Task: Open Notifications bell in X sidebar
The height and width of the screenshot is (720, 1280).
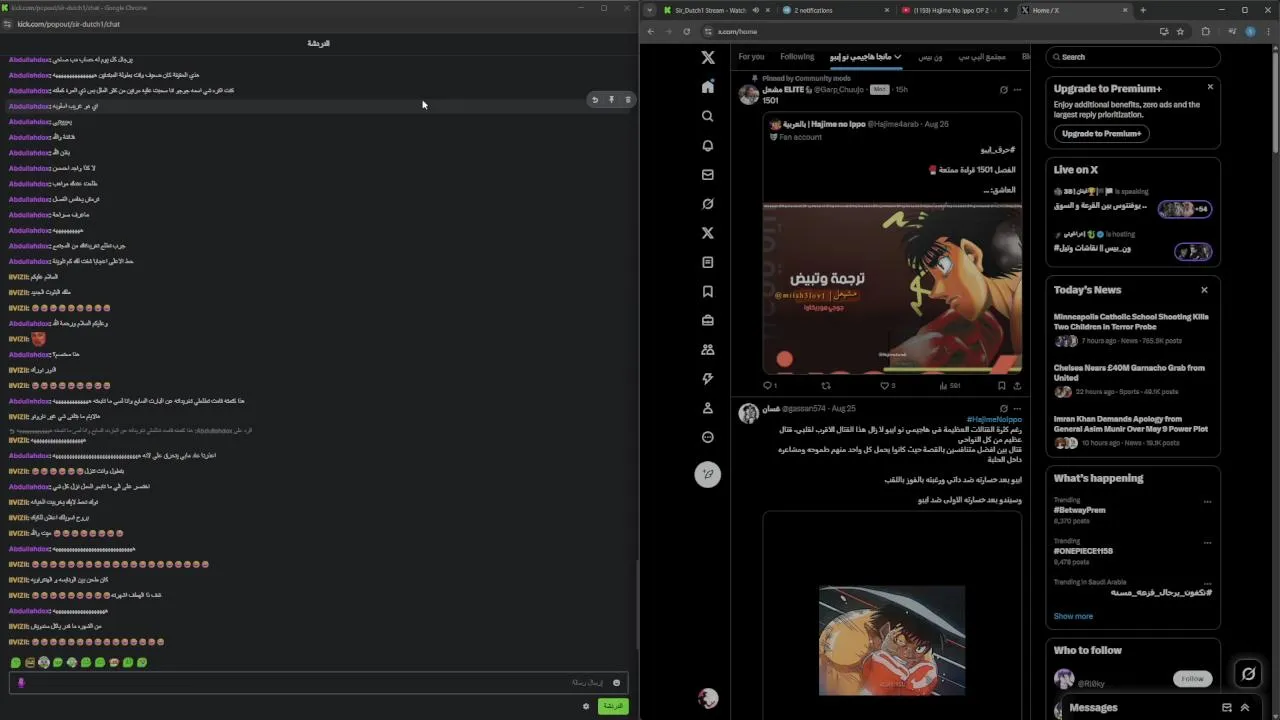Action: 707,145
